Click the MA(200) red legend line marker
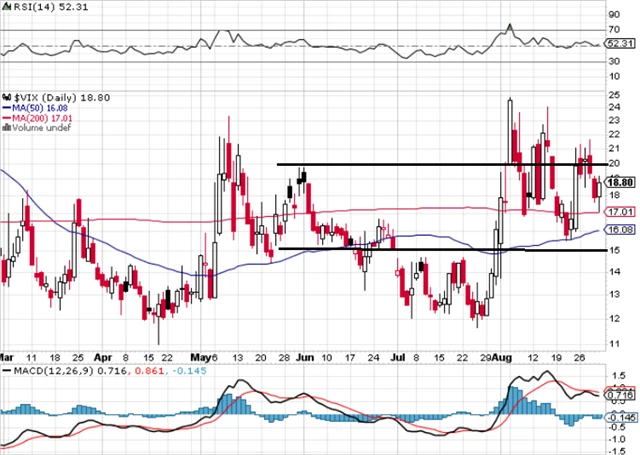The width and height of the screenshot is (640, 455). tap(5, 118)
